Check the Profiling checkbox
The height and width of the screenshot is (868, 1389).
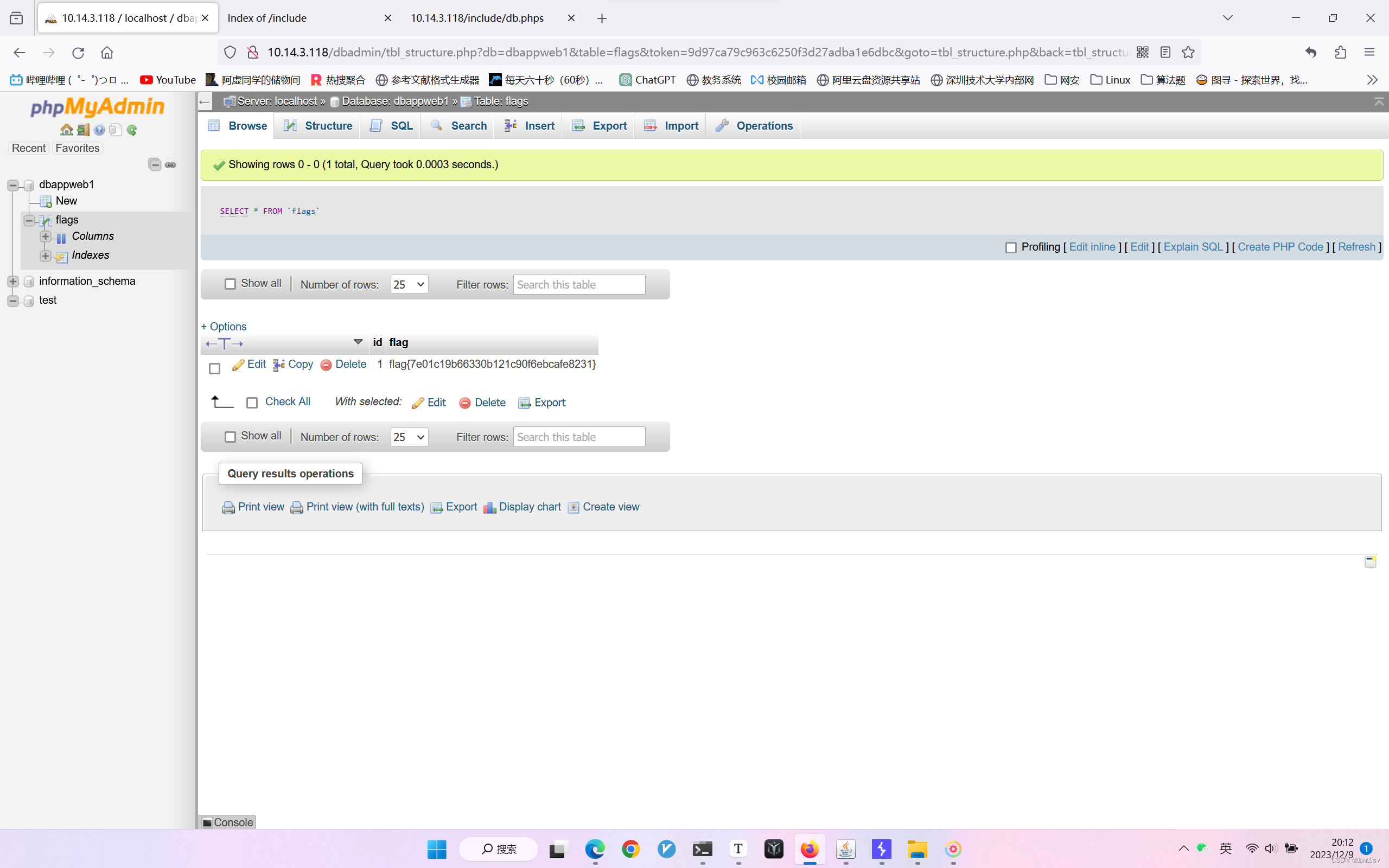tap(1012, 247)
